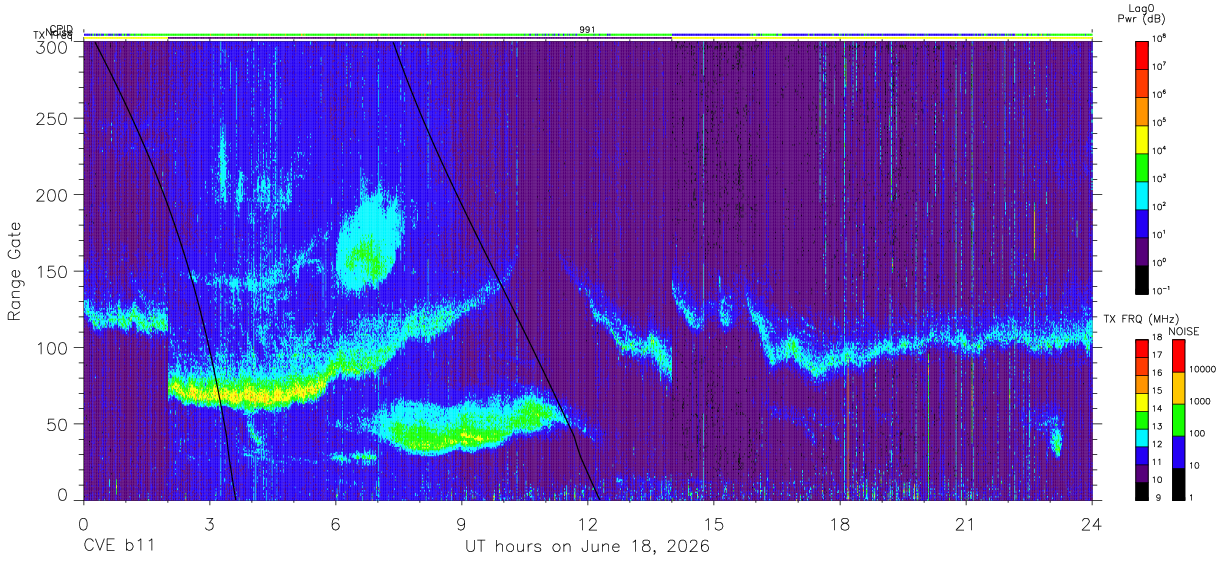Click the 6 hour tick label on time axis
This screenshot has height=567, width=1228.
click(336, 523)
